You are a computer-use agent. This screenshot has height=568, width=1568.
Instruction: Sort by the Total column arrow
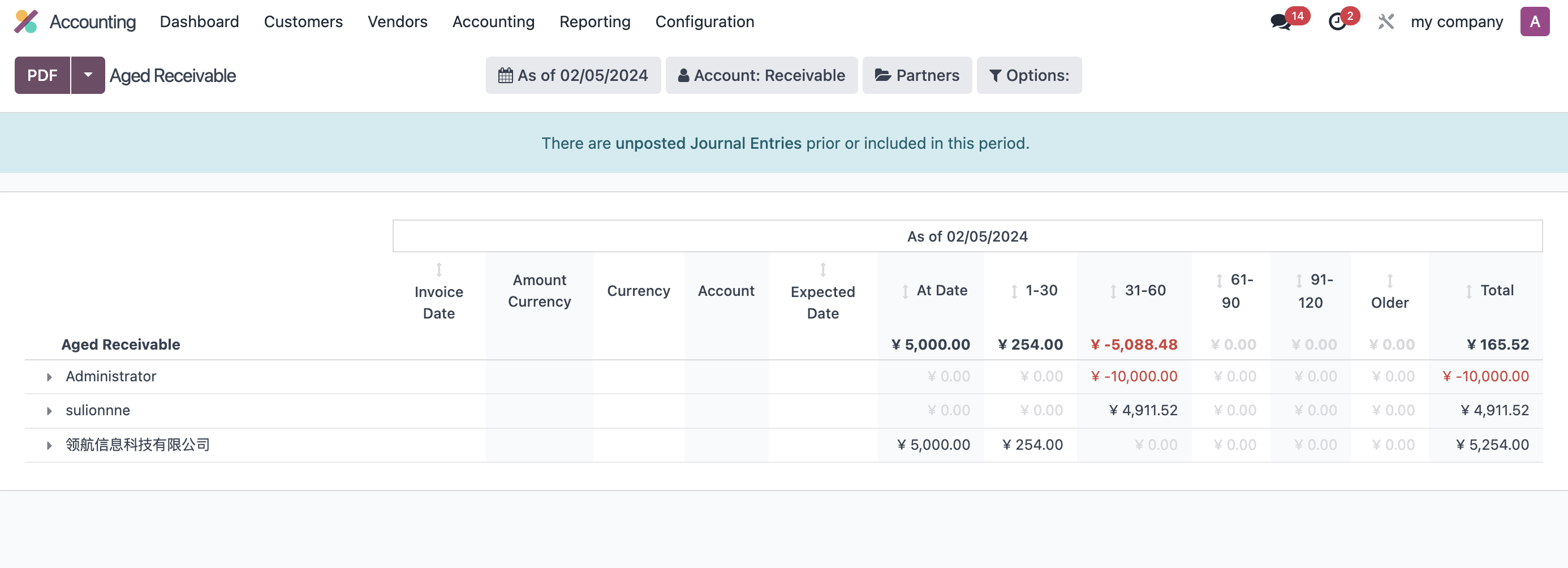[1469, 291]
